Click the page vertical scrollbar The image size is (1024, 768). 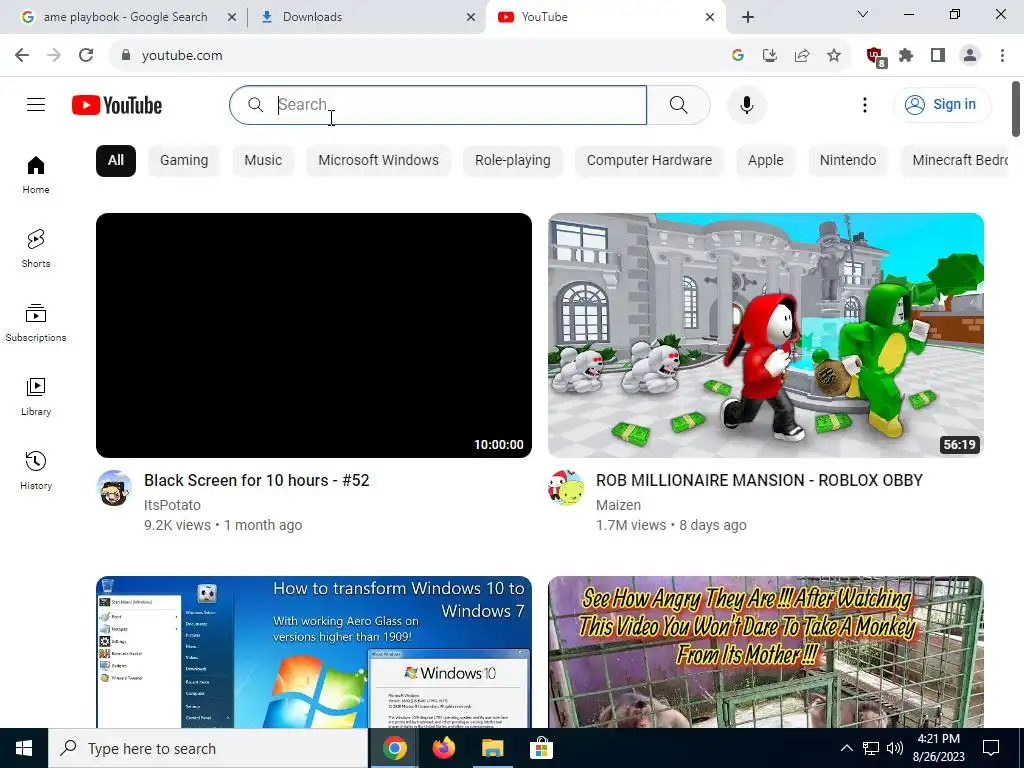[x=1016, y=108]
